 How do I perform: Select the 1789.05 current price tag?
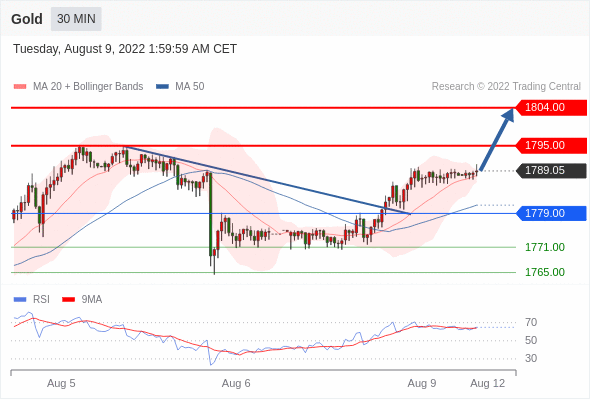tap(551, 170)
